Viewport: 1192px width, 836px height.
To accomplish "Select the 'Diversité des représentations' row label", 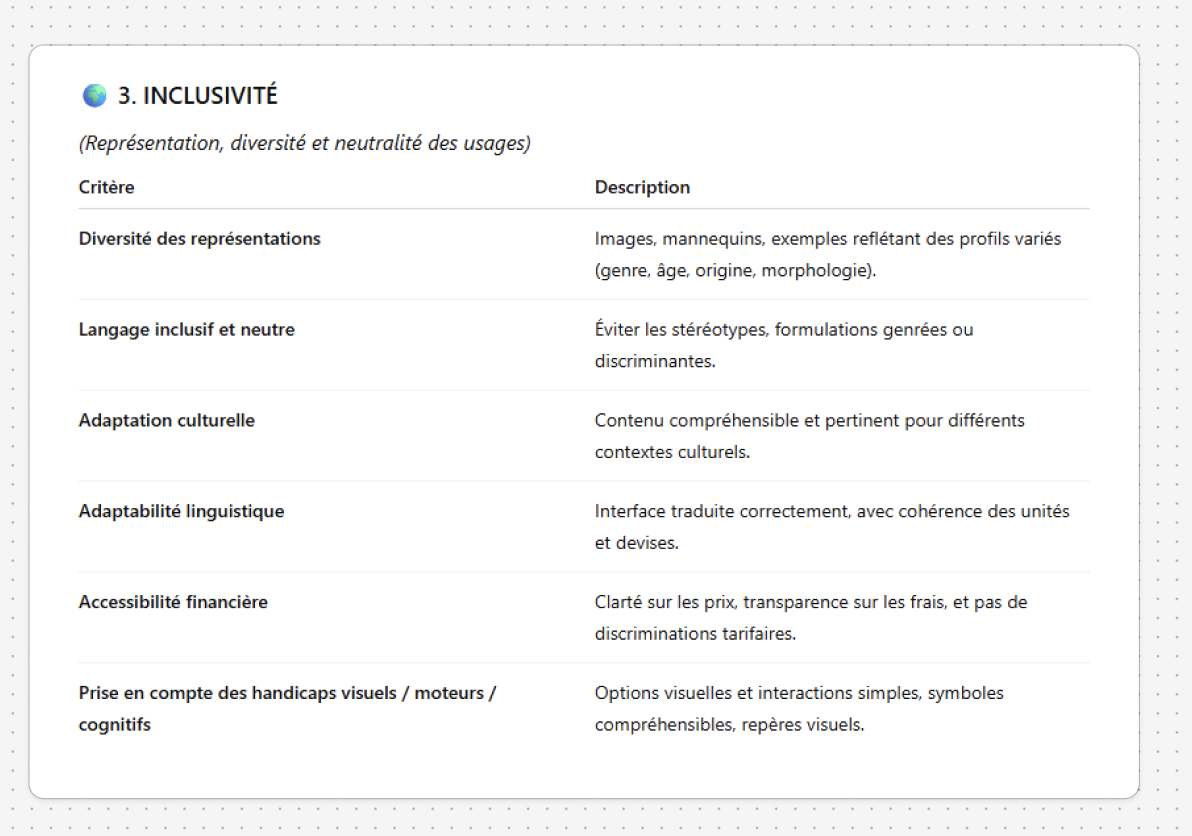I will point(199,239).
